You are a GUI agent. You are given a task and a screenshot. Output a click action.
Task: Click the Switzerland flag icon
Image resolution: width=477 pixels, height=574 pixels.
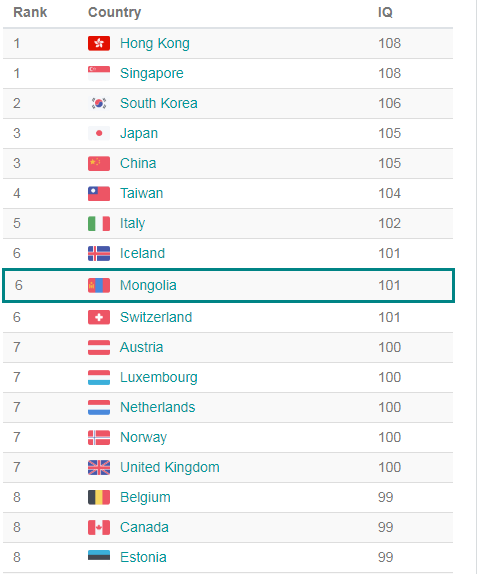coord(99,317)
